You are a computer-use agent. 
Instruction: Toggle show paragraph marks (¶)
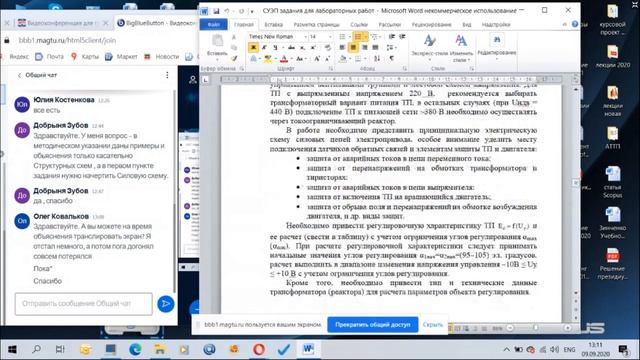click(x=392, y=58)
